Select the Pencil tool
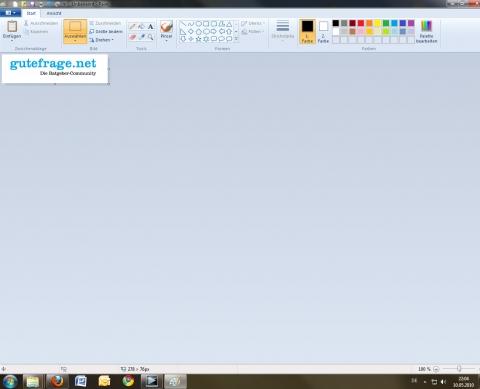The image size is (480, 389). tap(133, 26)
